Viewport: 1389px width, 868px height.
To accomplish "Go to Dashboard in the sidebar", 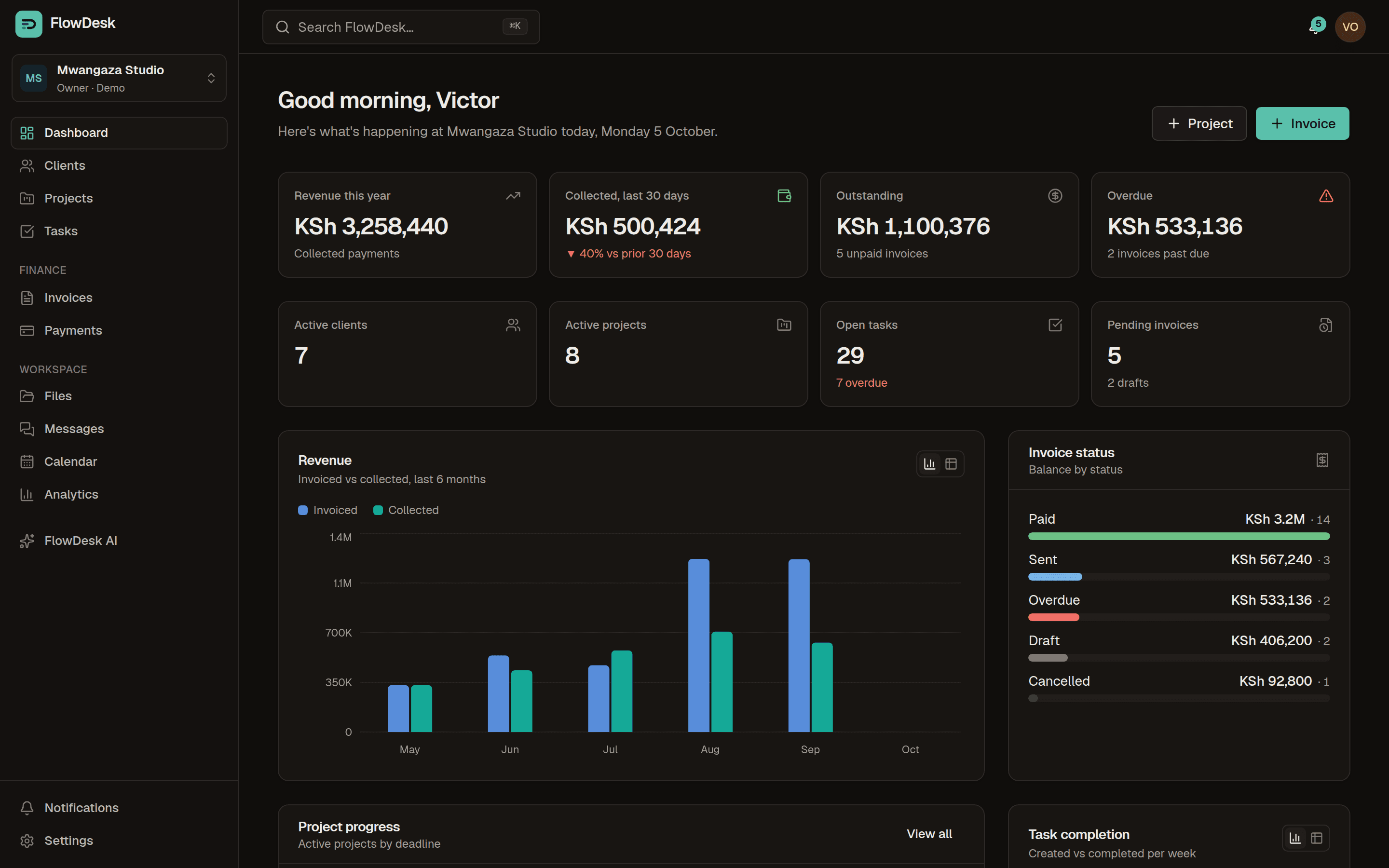I will click(x=120, y=133).
